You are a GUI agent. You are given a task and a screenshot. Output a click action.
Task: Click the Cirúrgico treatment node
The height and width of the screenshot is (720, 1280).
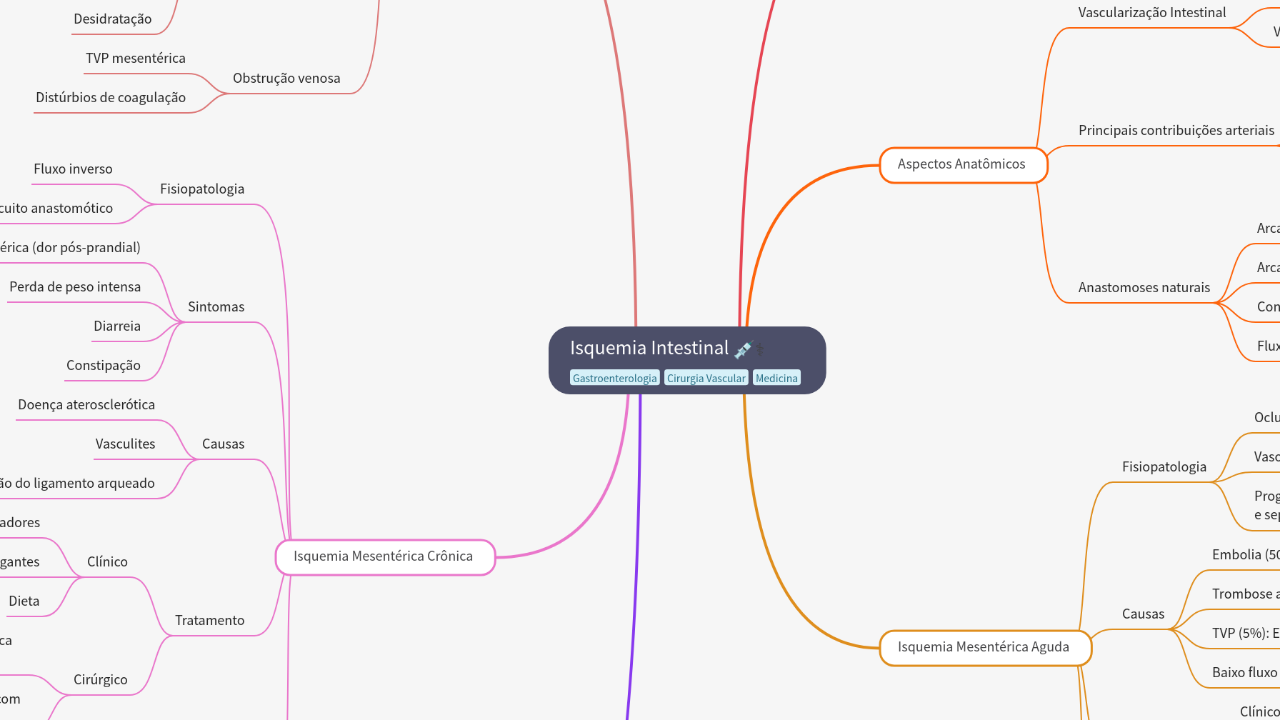click(100, 680)
